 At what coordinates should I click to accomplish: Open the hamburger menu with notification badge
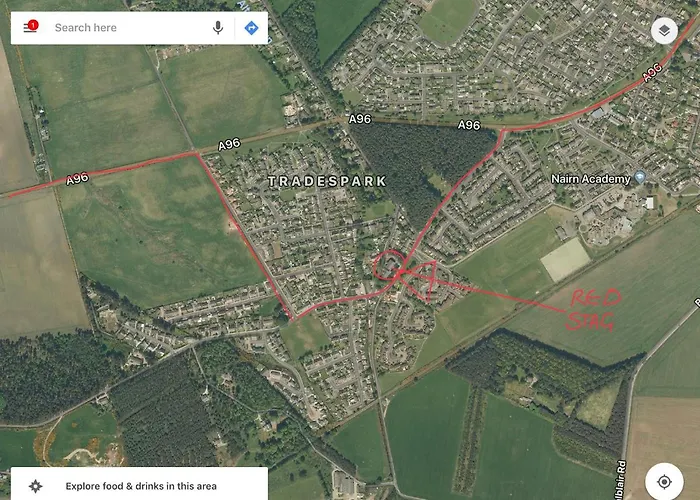click(x=30, y=27)
